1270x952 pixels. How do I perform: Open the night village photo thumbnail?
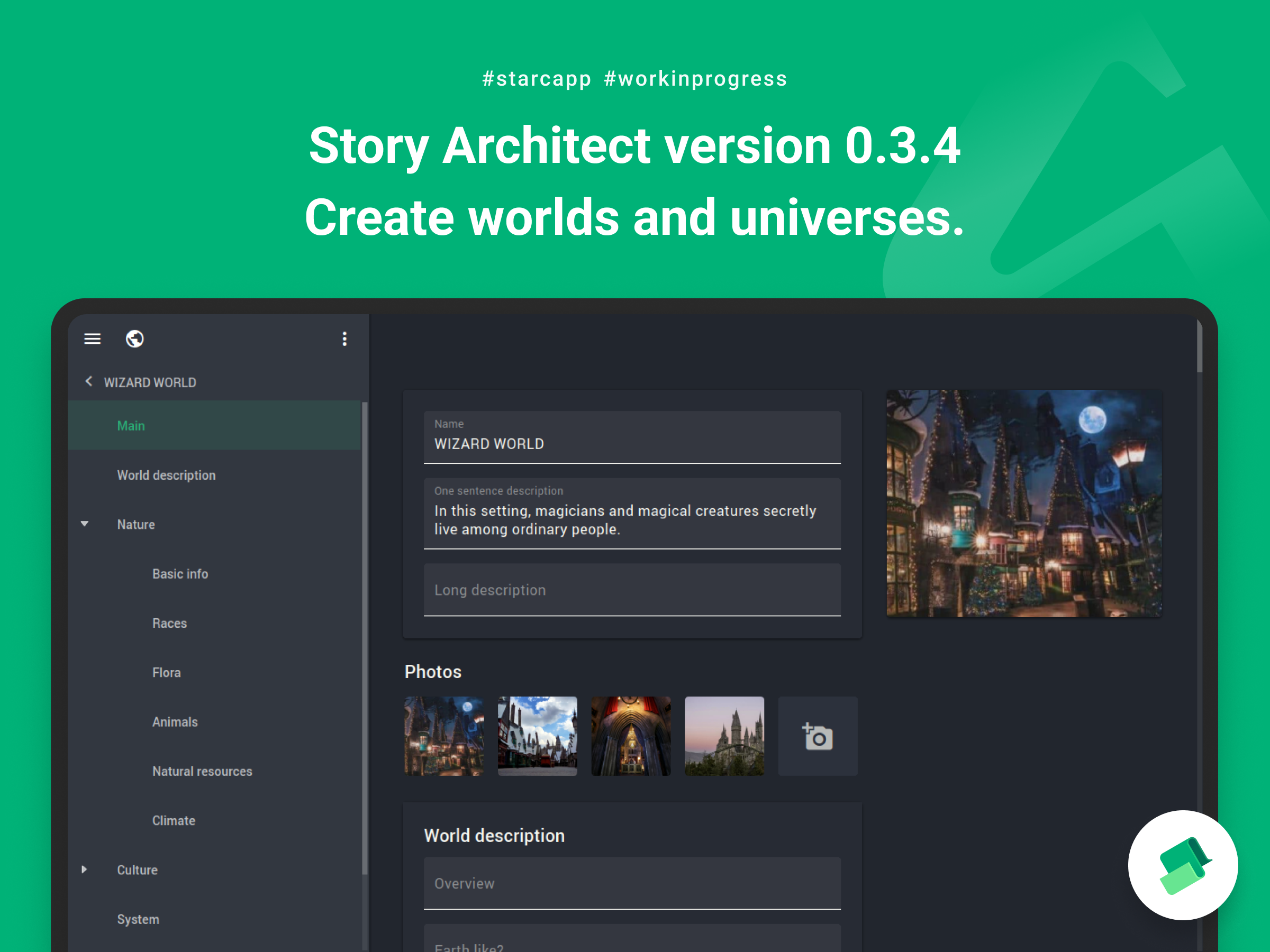coord(444,736)
